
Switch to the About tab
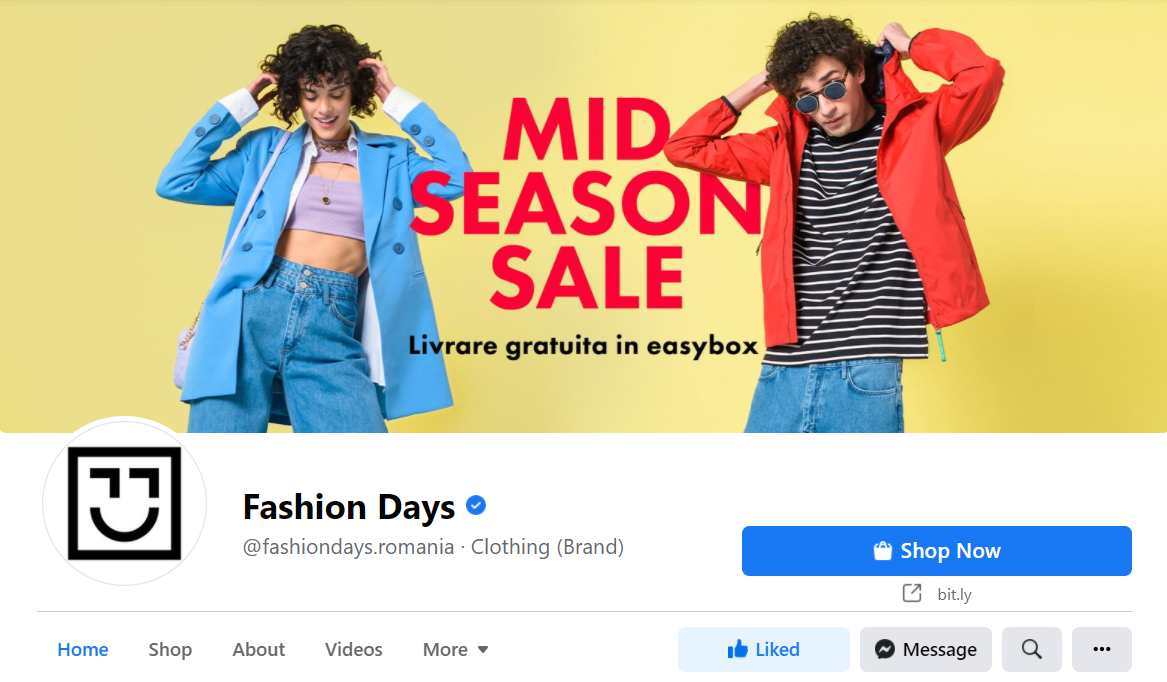click(258, 649)
